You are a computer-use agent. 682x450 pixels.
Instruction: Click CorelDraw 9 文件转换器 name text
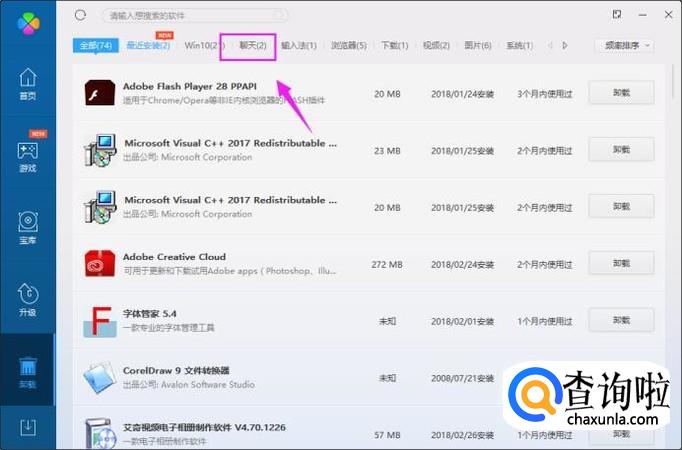(x=176, y=370)
